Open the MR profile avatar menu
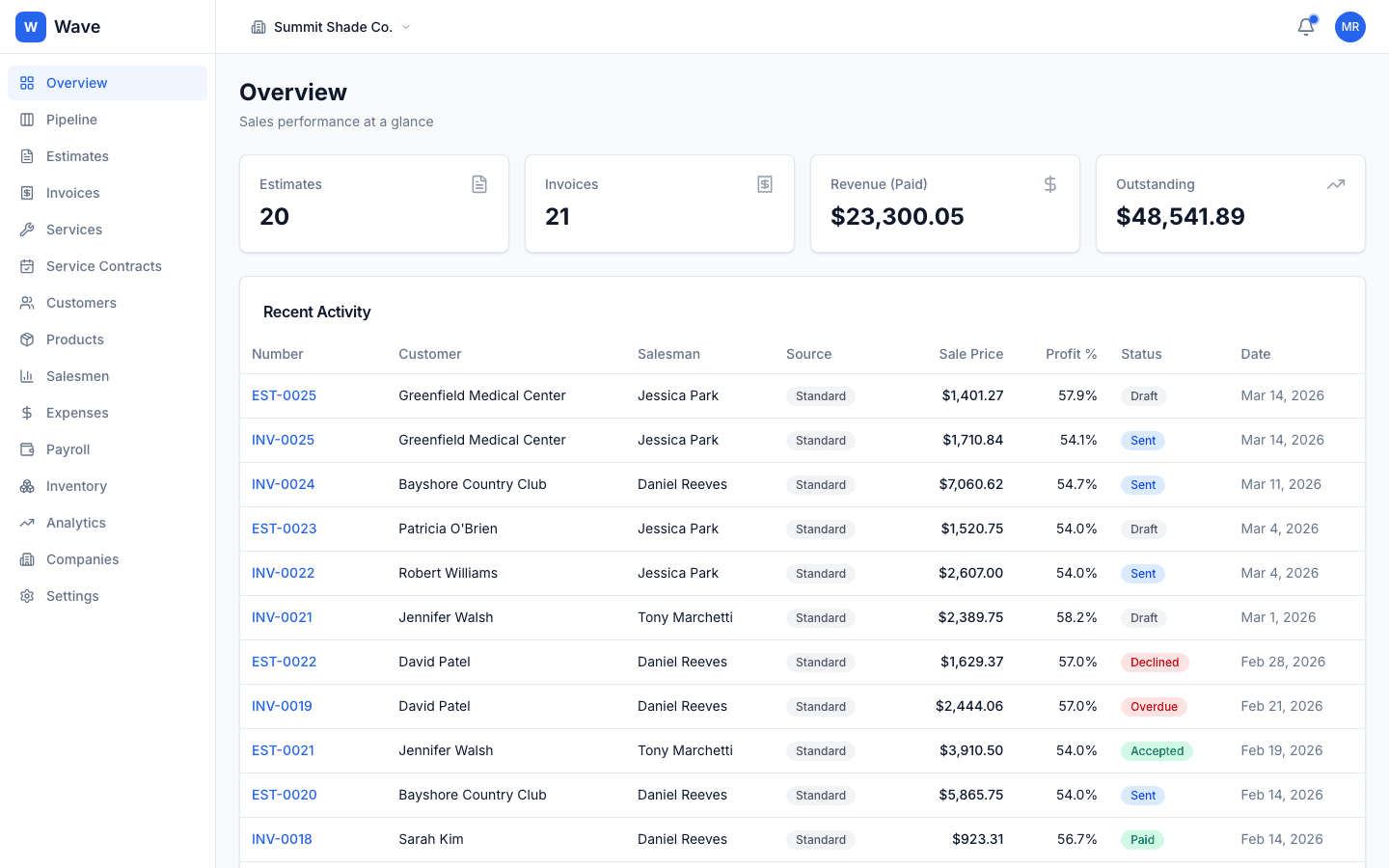The height and width of the screenshot is (868, 1389). [x=1350, y=27]
